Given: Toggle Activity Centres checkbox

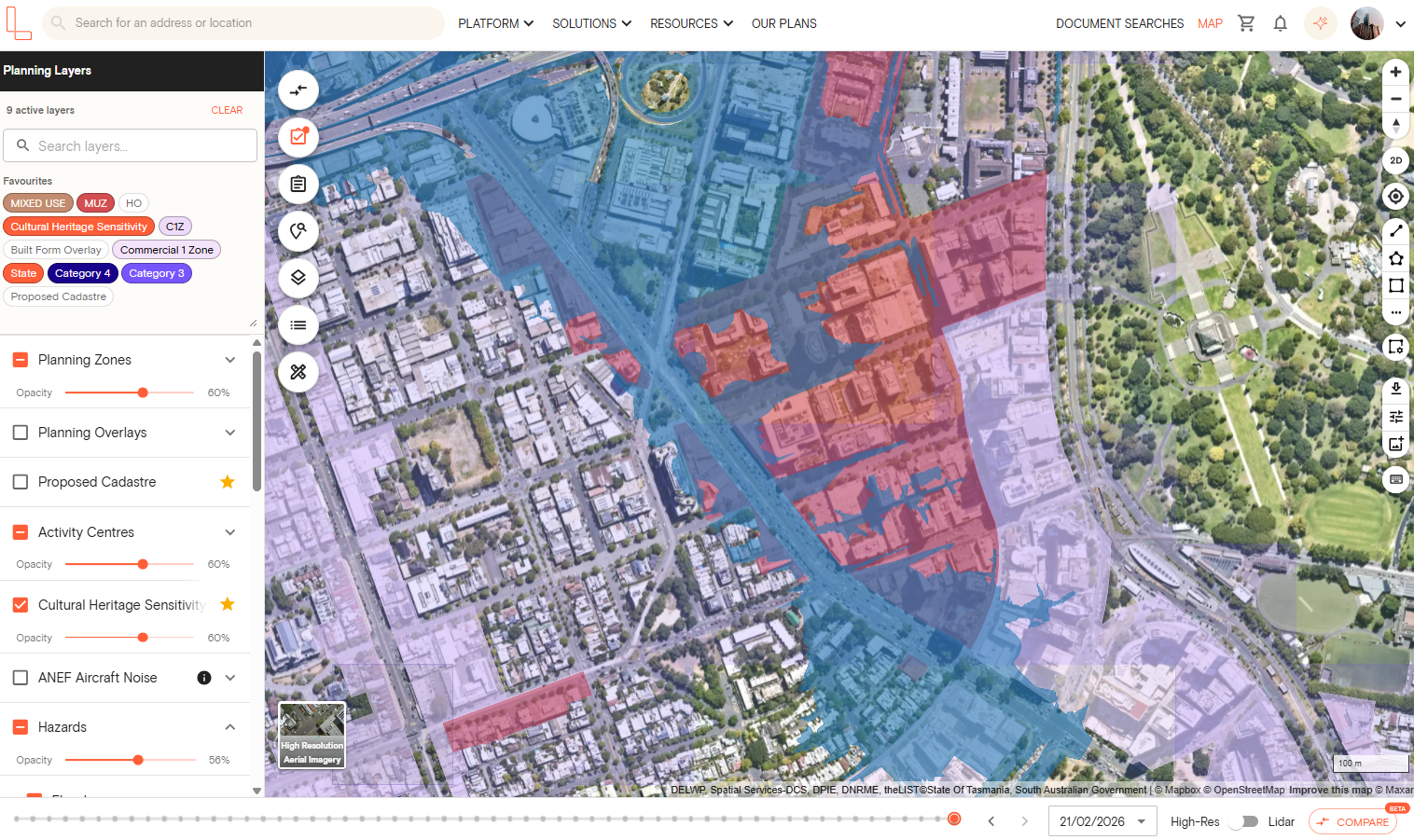Looking at the screenshot, I should [21, 532].
